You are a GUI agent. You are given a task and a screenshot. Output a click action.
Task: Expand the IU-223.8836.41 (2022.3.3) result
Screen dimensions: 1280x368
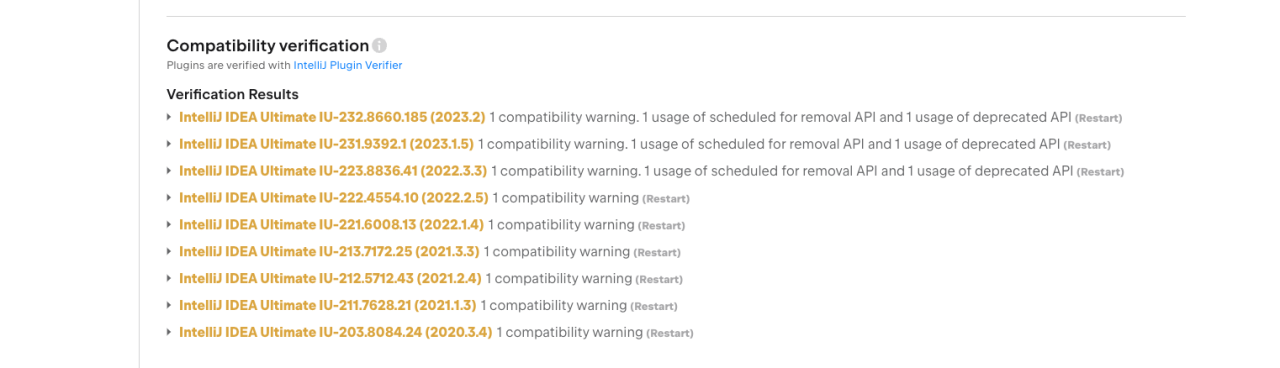point(169,171)
